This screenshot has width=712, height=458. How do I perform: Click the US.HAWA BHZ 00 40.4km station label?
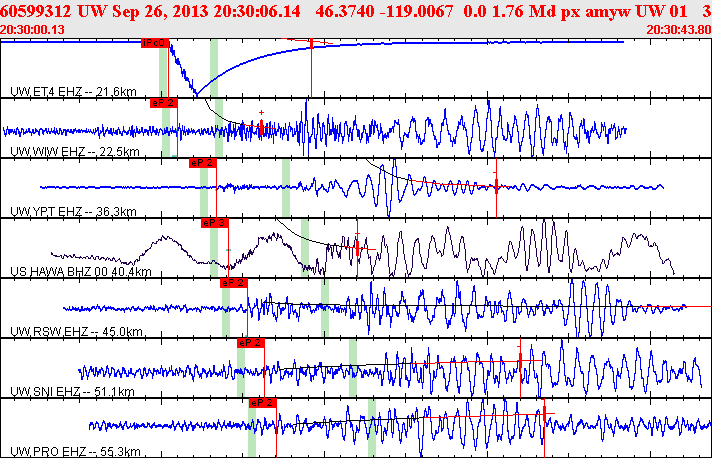pyautogui.click(x=81, y=271)
